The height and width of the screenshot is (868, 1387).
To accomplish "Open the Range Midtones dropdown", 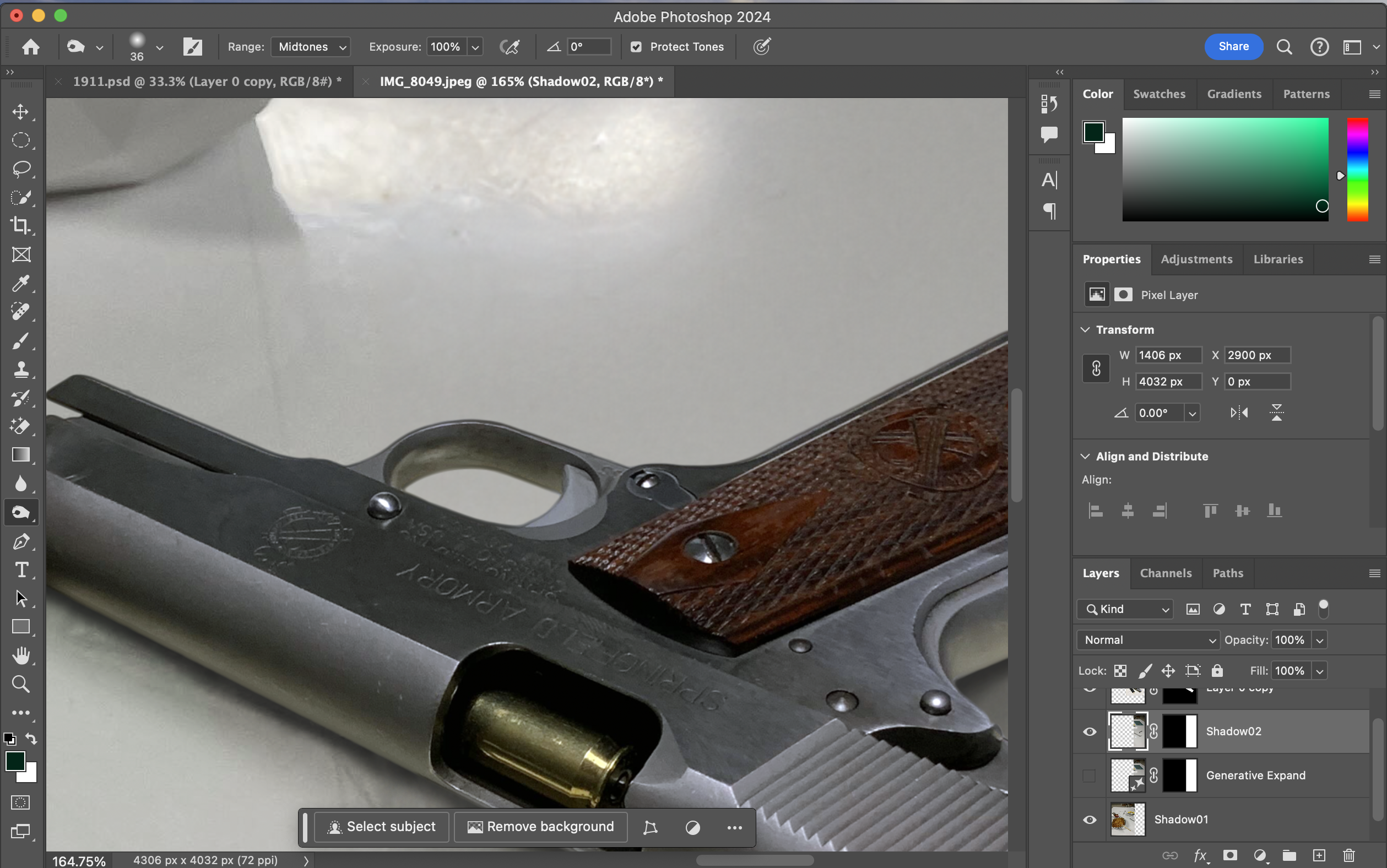I will pos(311,47).
